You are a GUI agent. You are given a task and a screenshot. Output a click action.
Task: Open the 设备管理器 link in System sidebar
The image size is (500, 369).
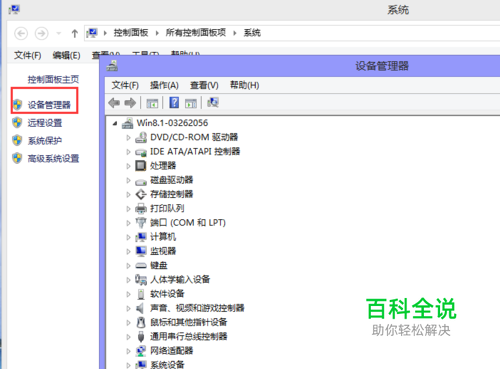pyautogui.click(x=49, y=105)
